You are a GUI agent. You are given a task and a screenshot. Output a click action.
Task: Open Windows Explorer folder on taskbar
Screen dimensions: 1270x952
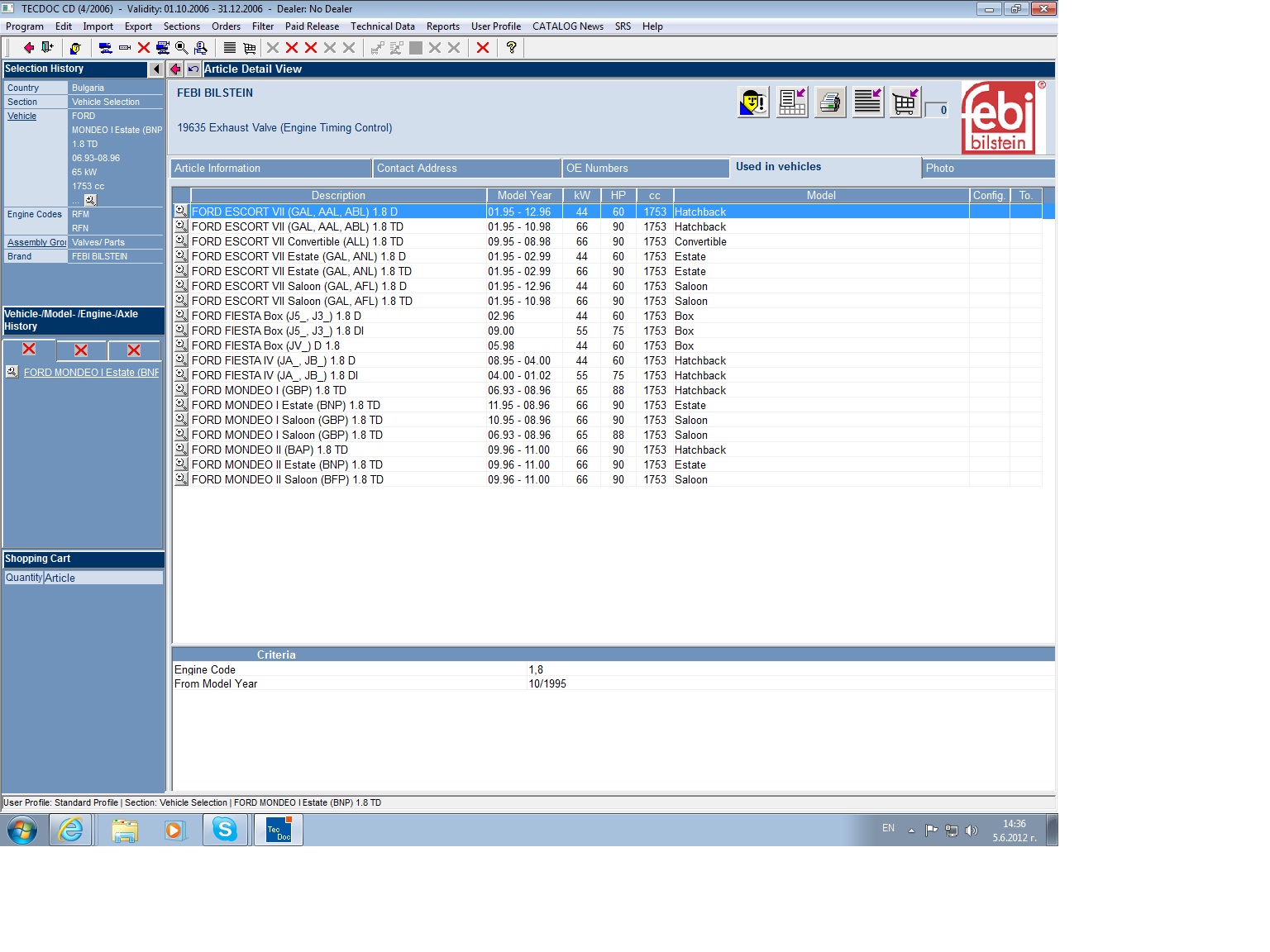coord(124,830)
